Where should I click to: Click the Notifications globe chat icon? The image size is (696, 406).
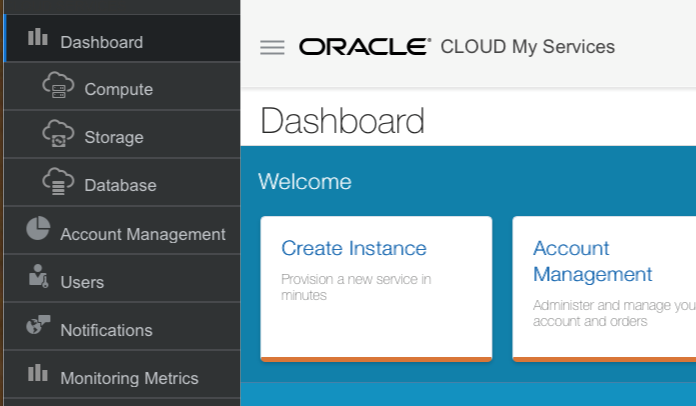pos(38,324)
